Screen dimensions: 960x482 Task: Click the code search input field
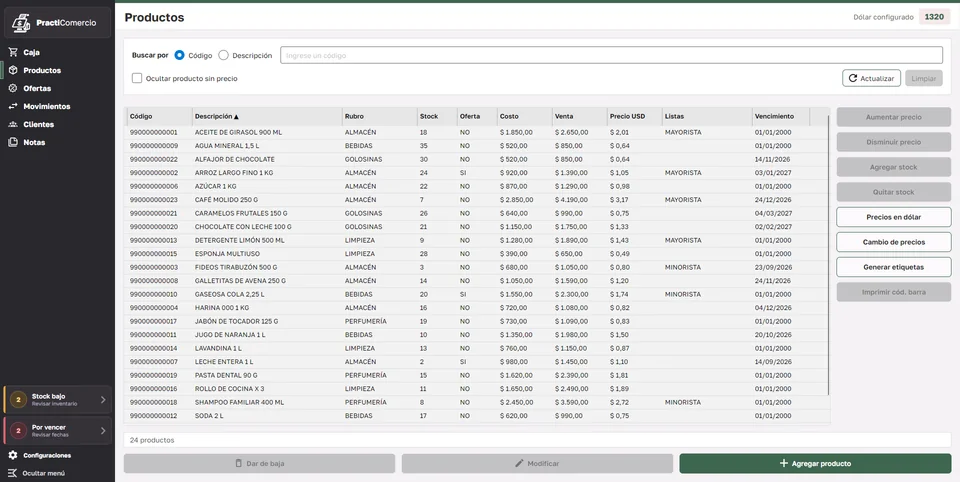point(611,55)
